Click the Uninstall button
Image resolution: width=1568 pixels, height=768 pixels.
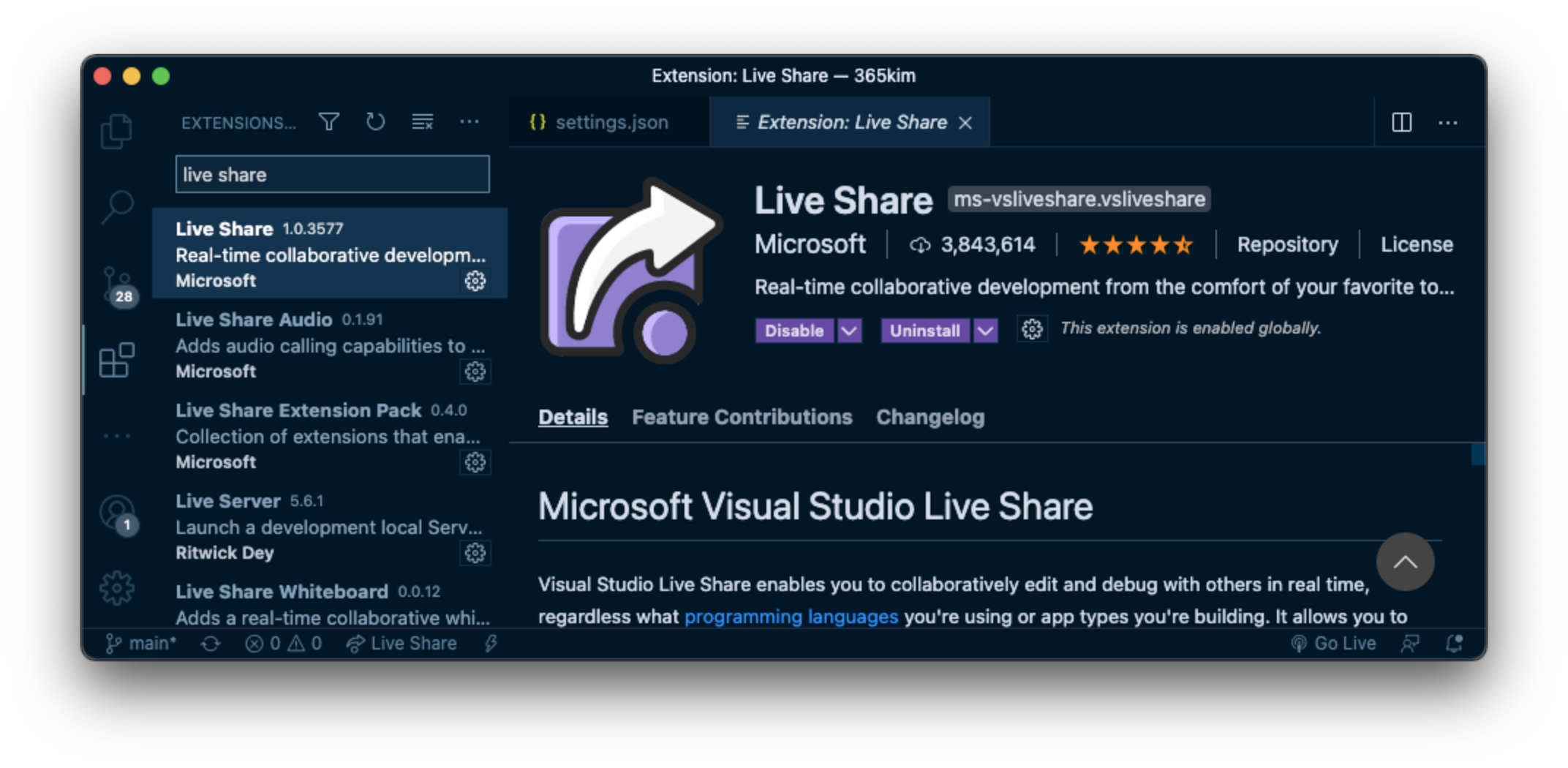[925, 331]
